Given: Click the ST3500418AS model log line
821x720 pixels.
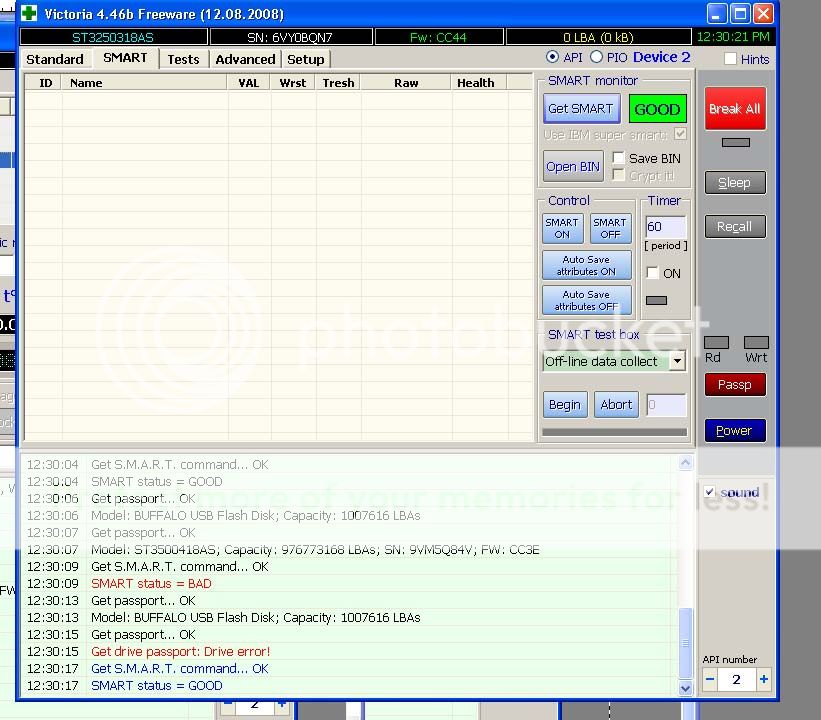Looking at the screenshot, I should [x=315, y=550].
